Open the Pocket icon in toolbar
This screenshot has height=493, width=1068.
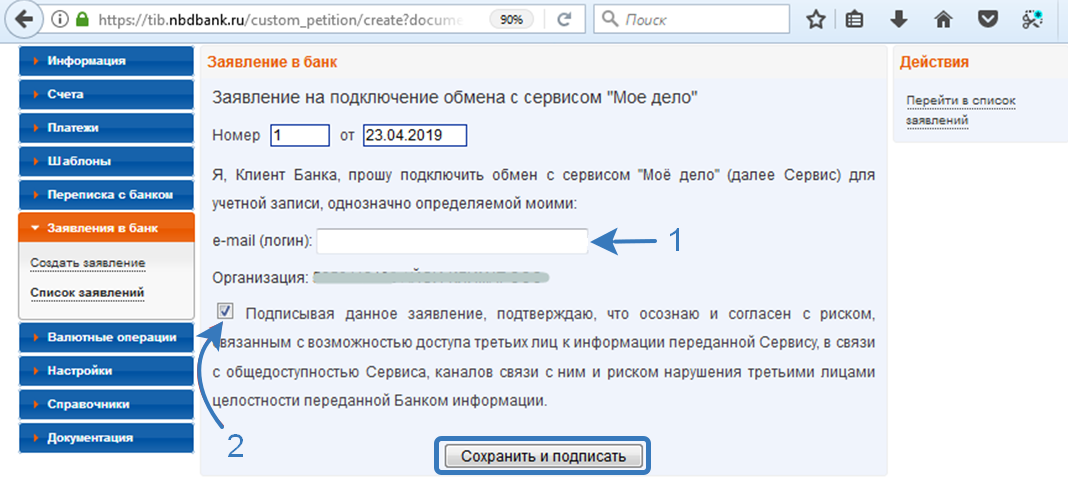(x=988, y=20)
